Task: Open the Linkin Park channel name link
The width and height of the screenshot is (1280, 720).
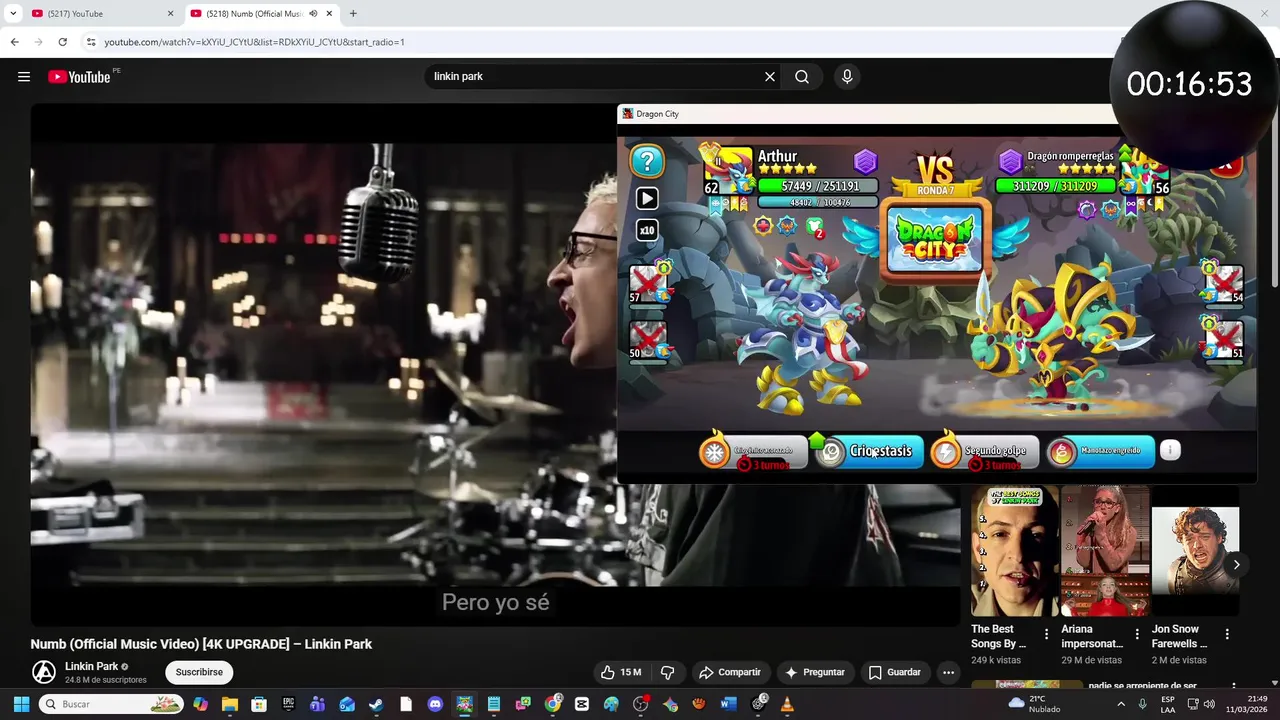Action: (92, 666)
